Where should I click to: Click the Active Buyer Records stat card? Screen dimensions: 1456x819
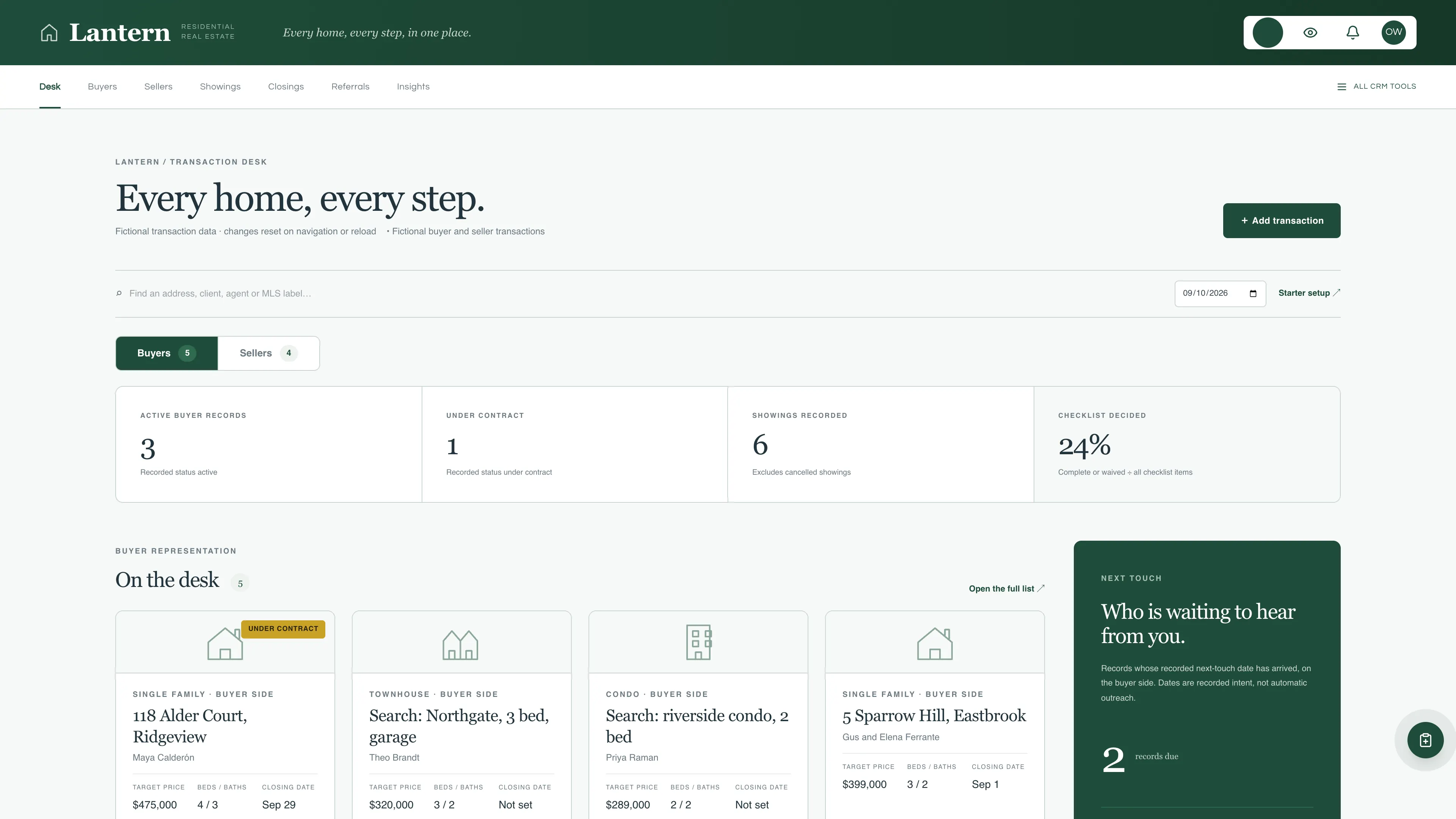pyautogui.click(x=268, y=444)
